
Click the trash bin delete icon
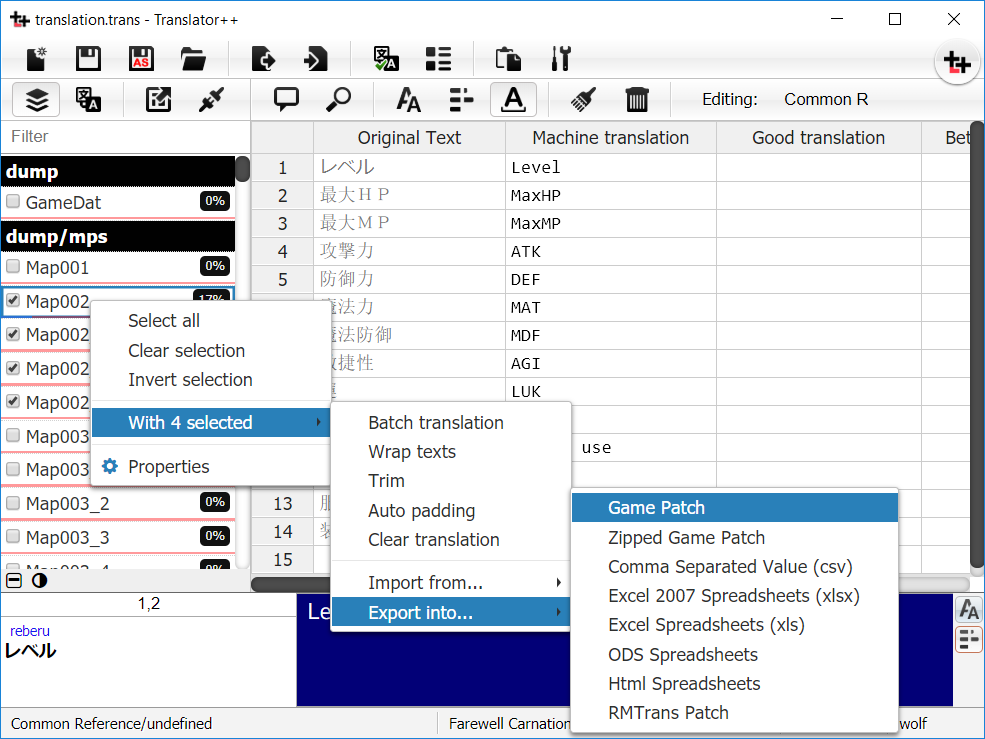click(x=636, y=100)
